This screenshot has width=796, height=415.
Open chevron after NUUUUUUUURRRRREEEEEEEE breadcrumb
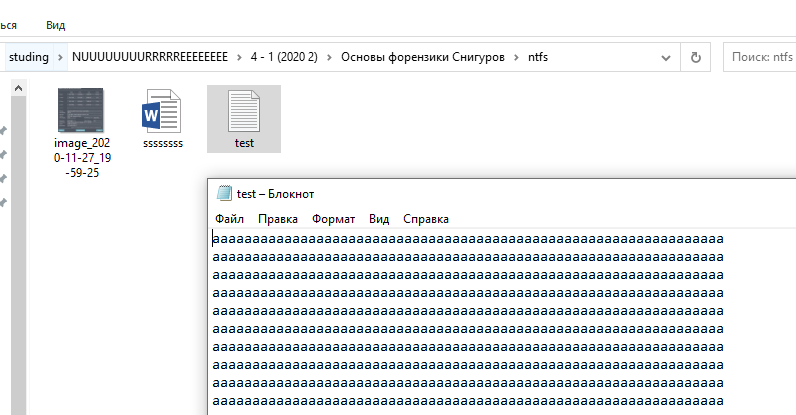[x=239, y=57]
